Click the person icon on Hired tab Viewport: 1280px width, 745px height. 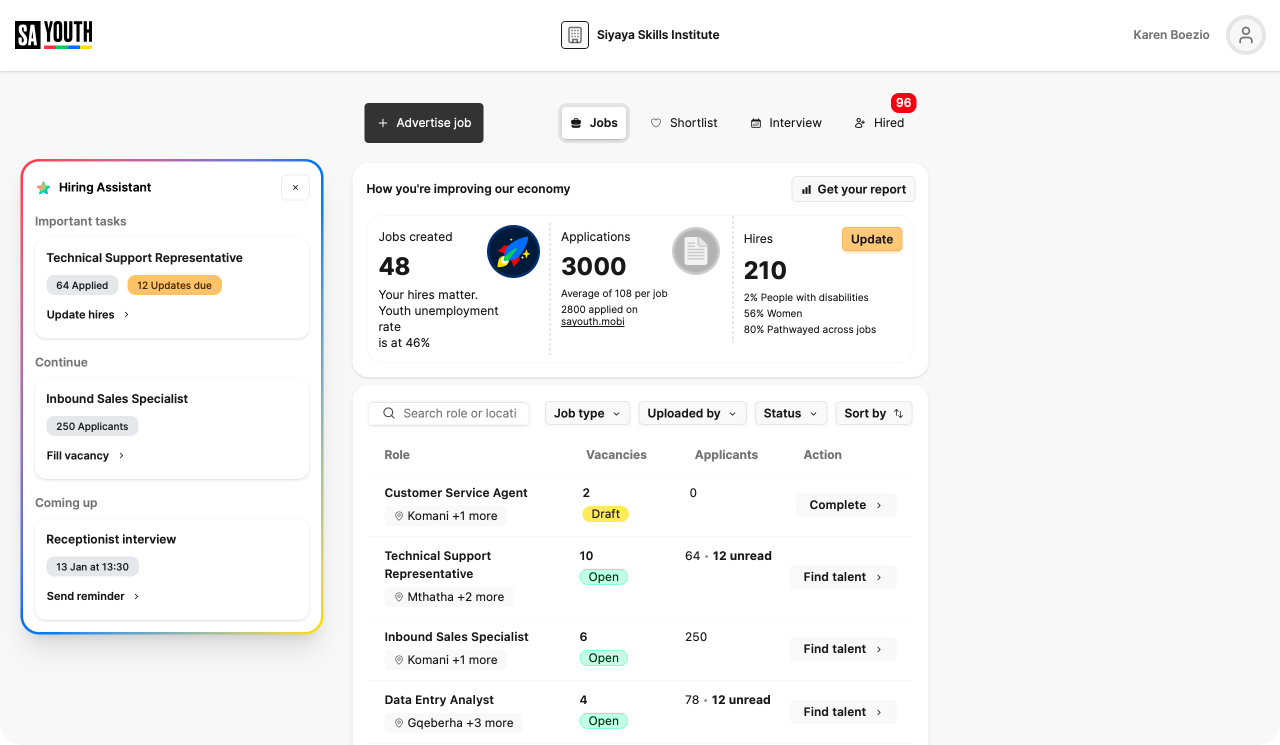tap(860, 123)
